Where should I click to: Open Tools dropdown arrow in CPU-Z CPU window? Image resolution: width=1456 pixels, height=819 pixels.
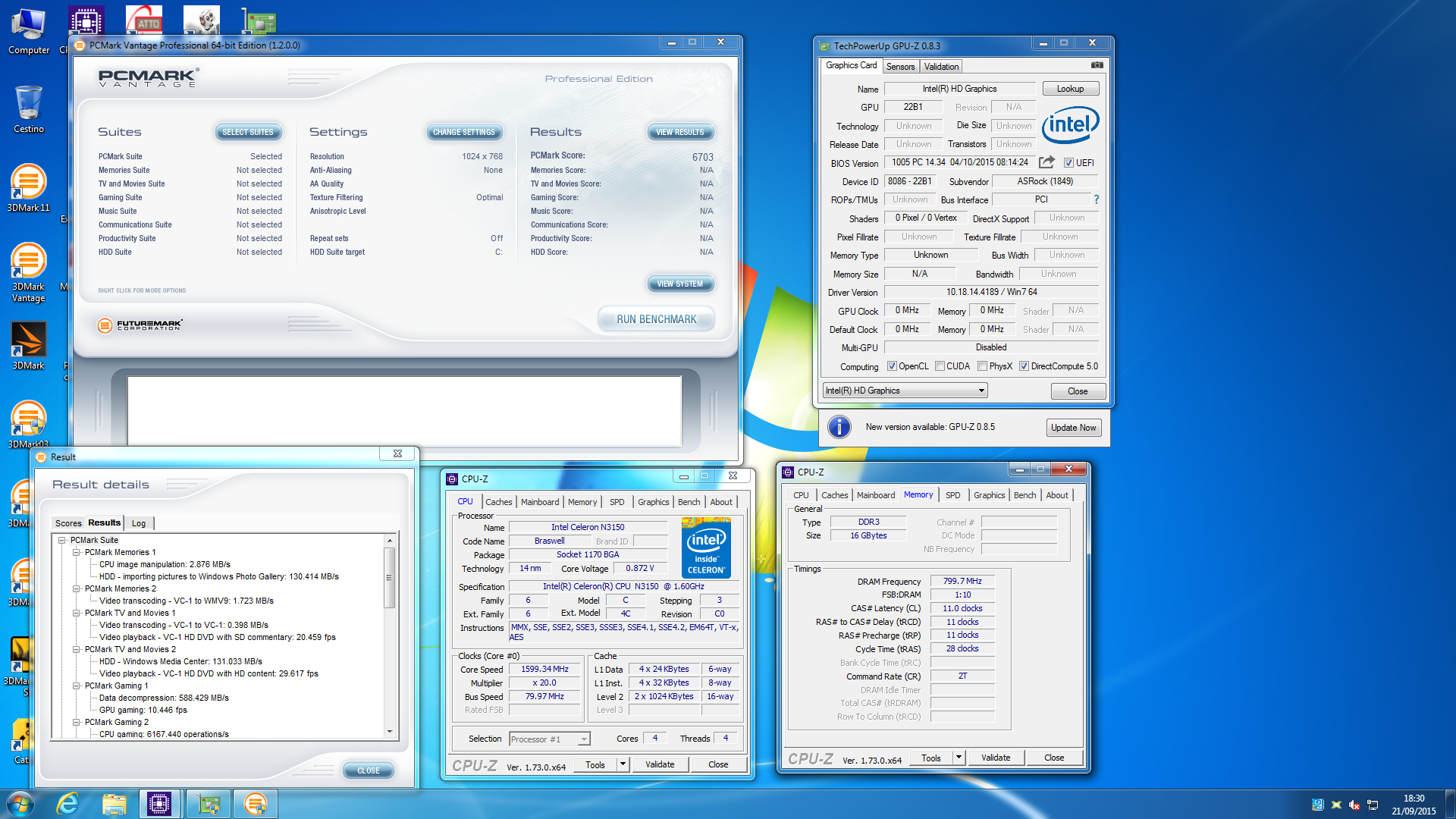(623, 764)
